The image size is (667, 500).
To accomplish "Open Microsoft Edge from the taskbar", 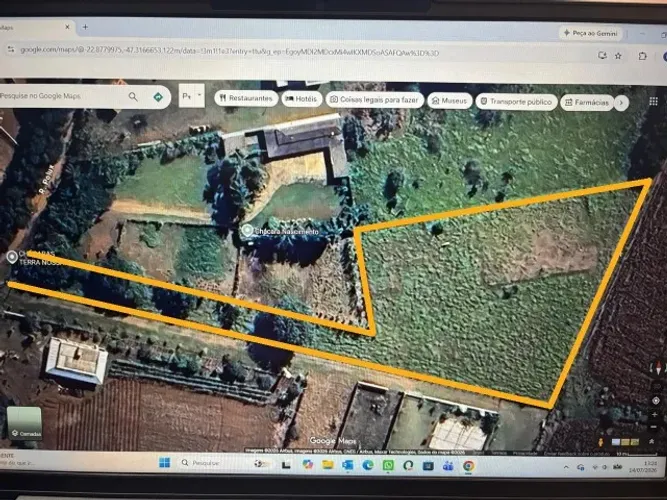I will [x=368, y=465].
